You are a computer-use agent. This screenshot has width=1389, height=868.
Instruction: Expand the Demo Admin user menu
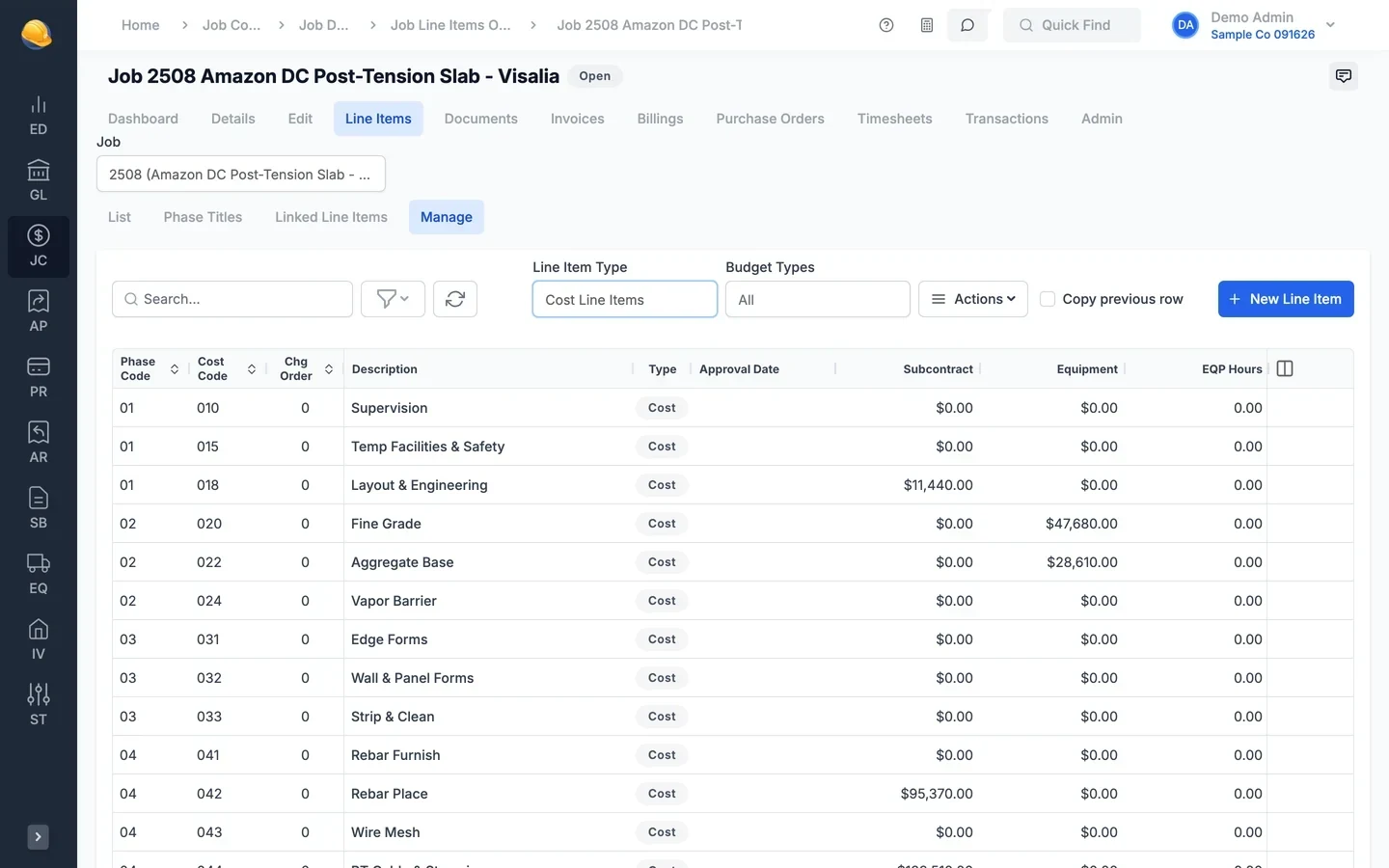1254,25
